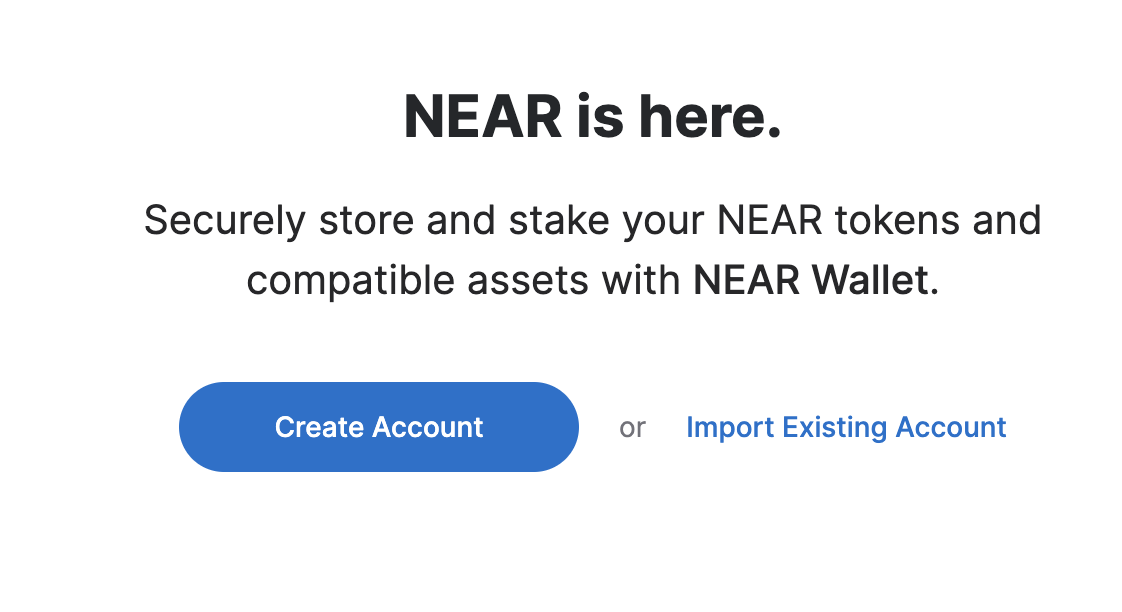Click the word 'Account' on the blue button
Viewport: 1122px width, 612px height.
pos(428,427)
